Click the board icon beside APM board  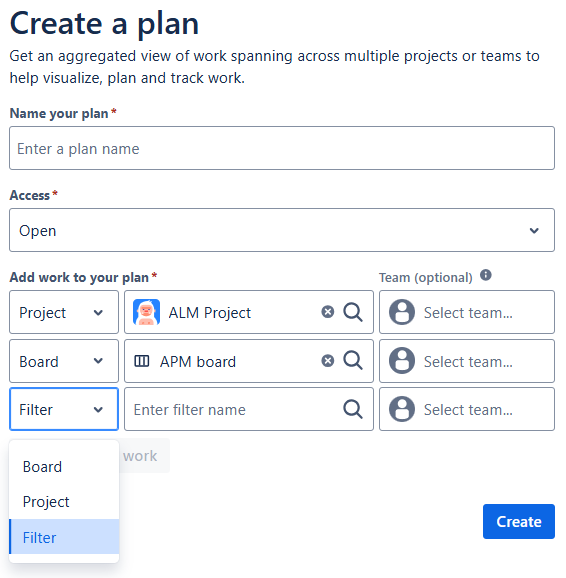[142, 361]
